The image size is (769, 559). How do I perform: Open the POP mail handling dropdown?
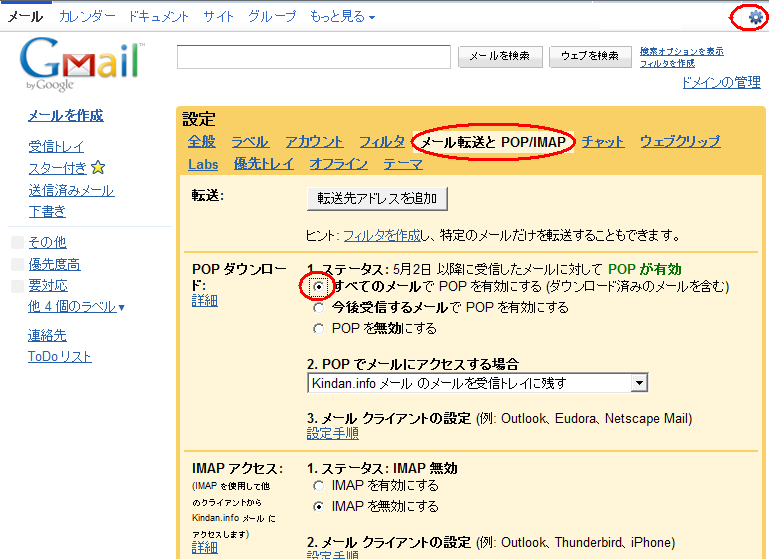[478, 383]
